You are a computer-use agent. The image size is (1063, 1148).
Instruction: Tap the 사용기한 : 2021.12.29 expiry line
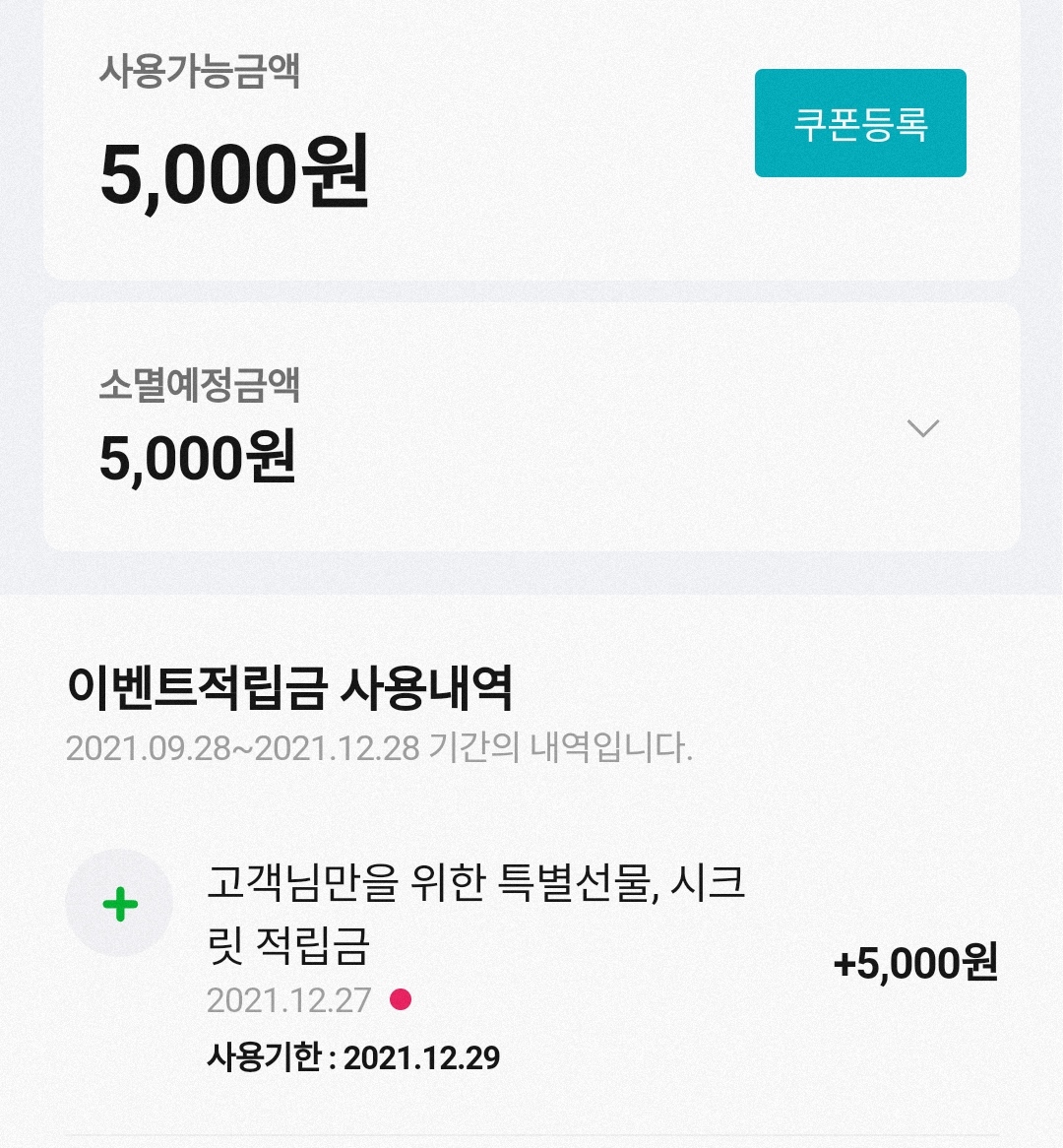click(353, 1057)
